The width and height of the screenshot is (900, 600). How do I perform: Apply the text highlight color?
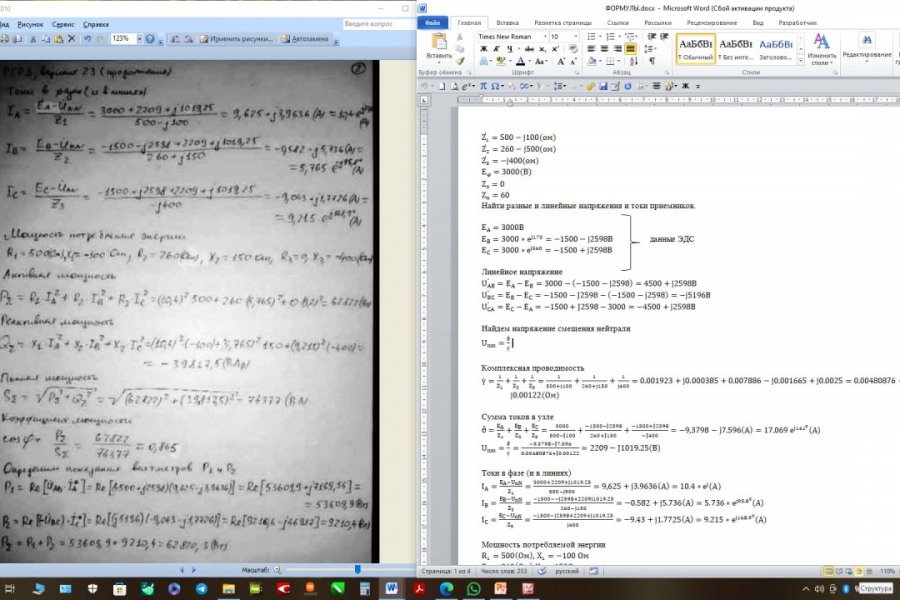pyautogui.click(x=501, y=61)
